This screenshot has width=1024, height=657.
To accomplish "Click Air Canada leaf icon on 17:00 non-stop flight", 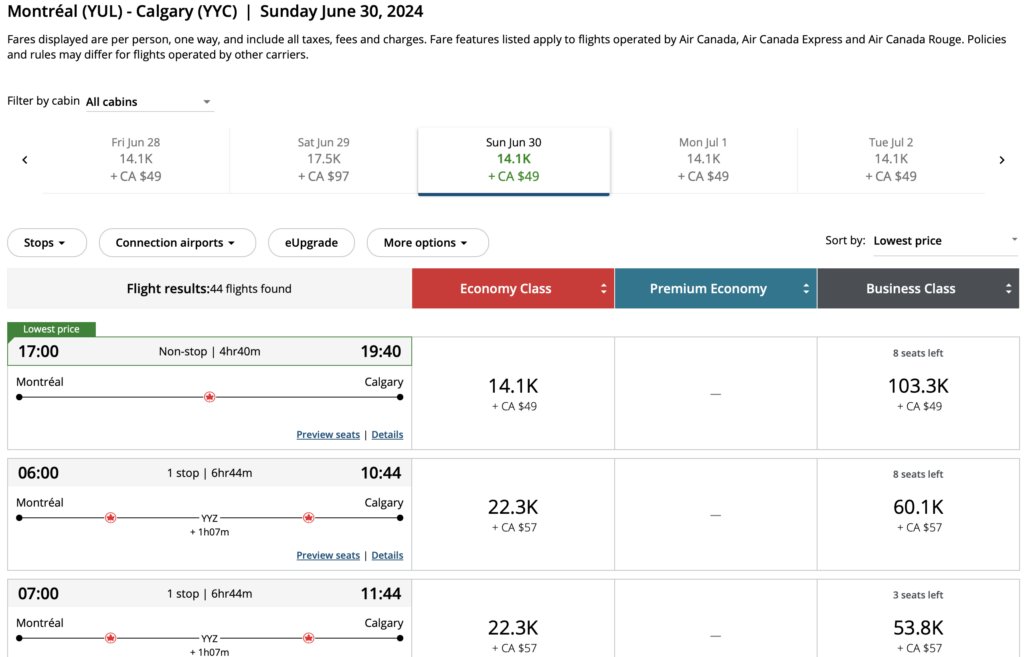I will pos(209,397).
